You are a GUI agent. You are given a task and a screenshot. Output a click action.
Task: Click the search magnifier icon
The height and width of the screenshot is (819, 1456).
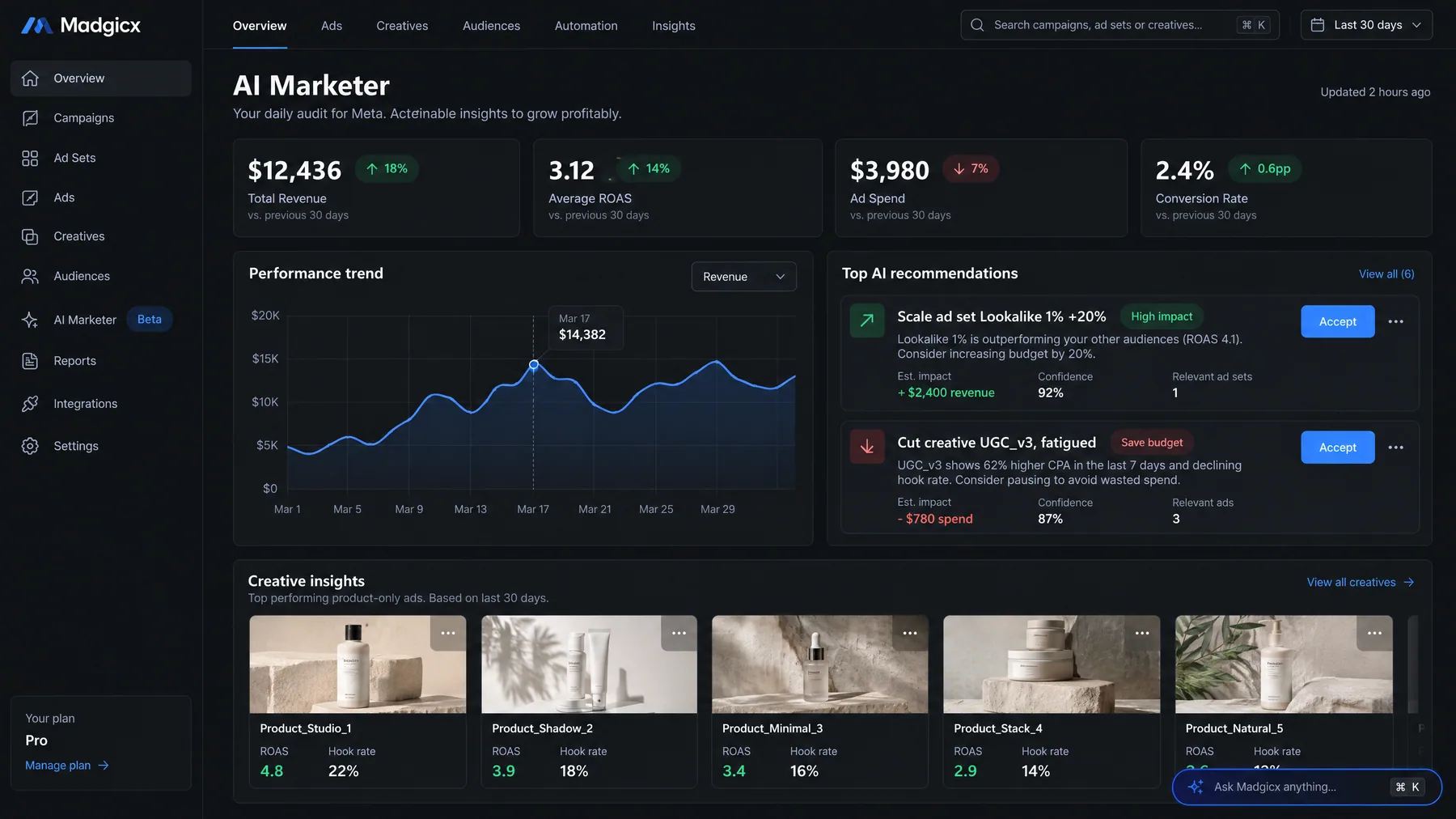click(977, 25)
